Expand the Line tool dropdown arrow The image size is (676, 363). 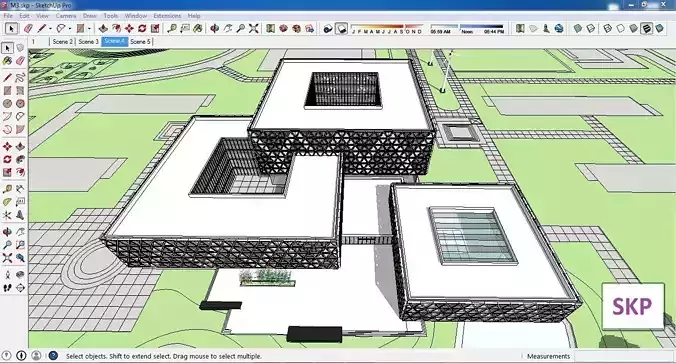[x=50, y=29]
